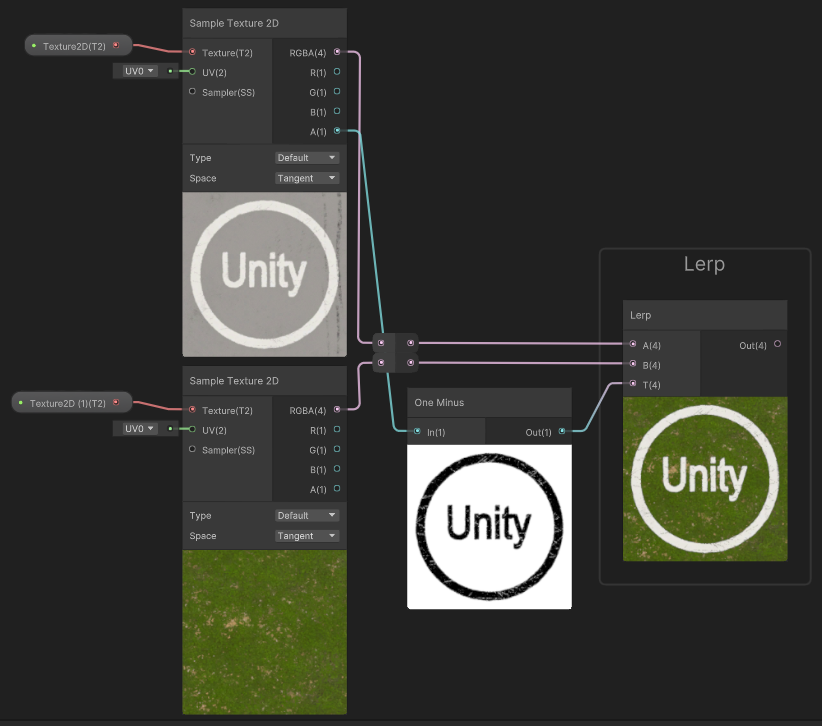This screenshot has height=726, width=822.
Task: Click the Out(1) port of One Minus node
Action: pyautogui.click(x=562, y=431)
